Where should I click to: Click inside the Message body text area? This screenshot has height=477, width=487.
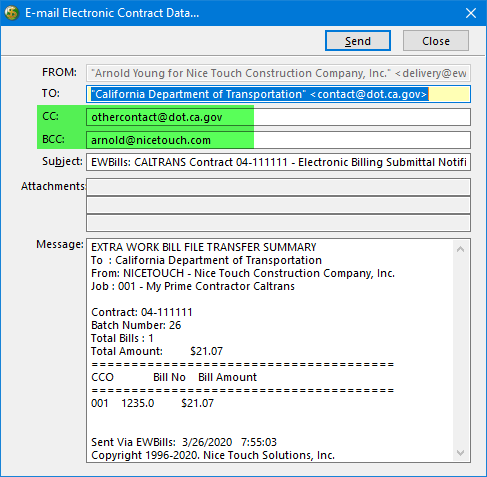270,350
